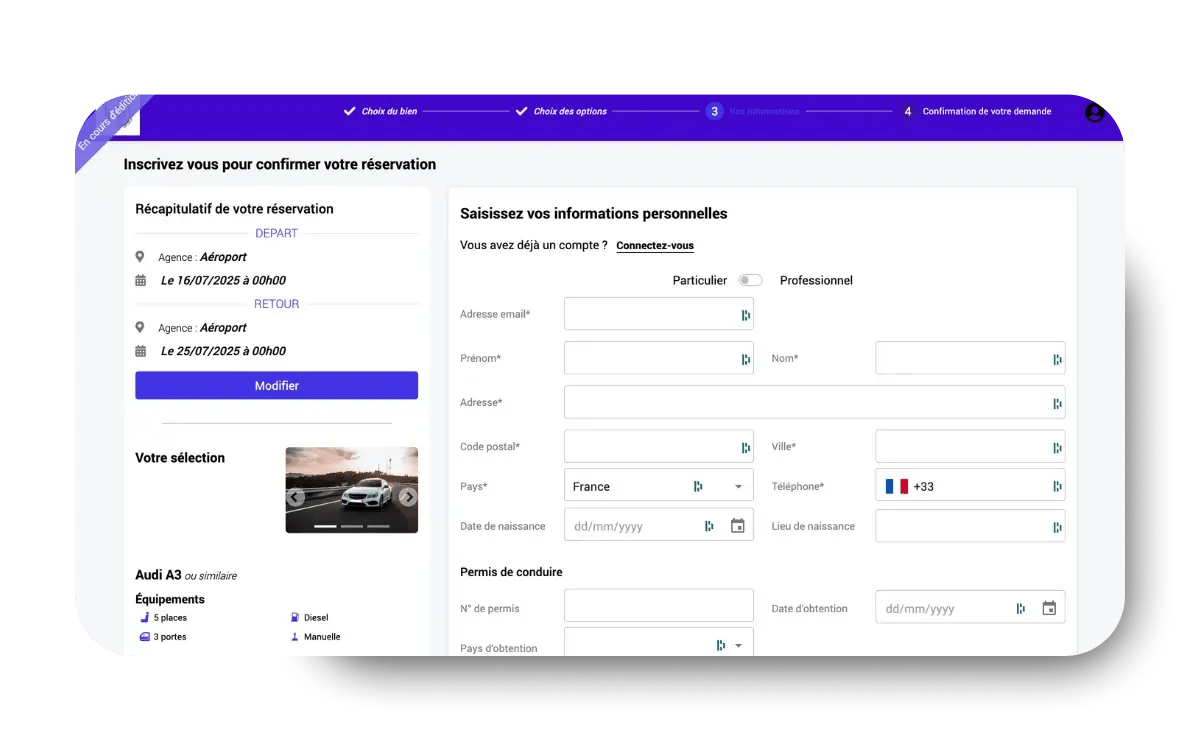The width and height of the screenshot is (1200, 750).
Task: Click the return date calendar icon
Action: pos(140,351)
